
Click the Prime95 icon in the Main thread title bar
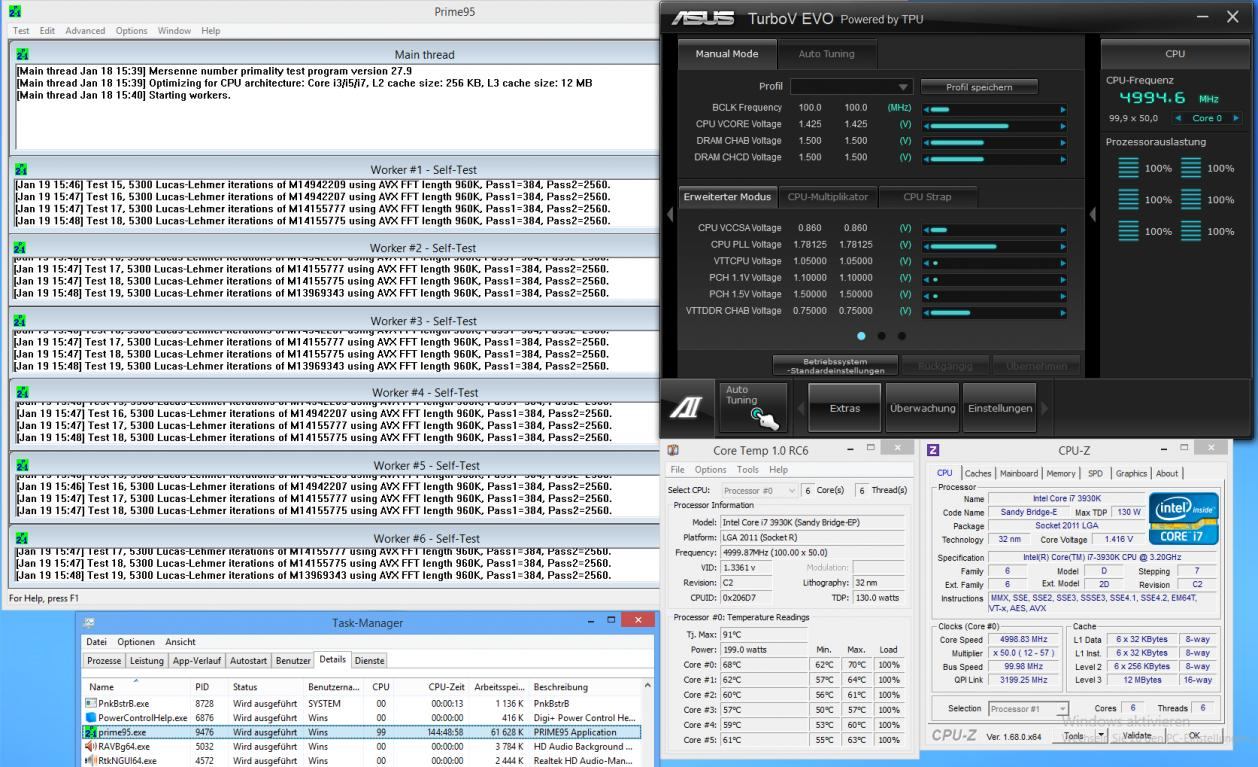[22, 54]
